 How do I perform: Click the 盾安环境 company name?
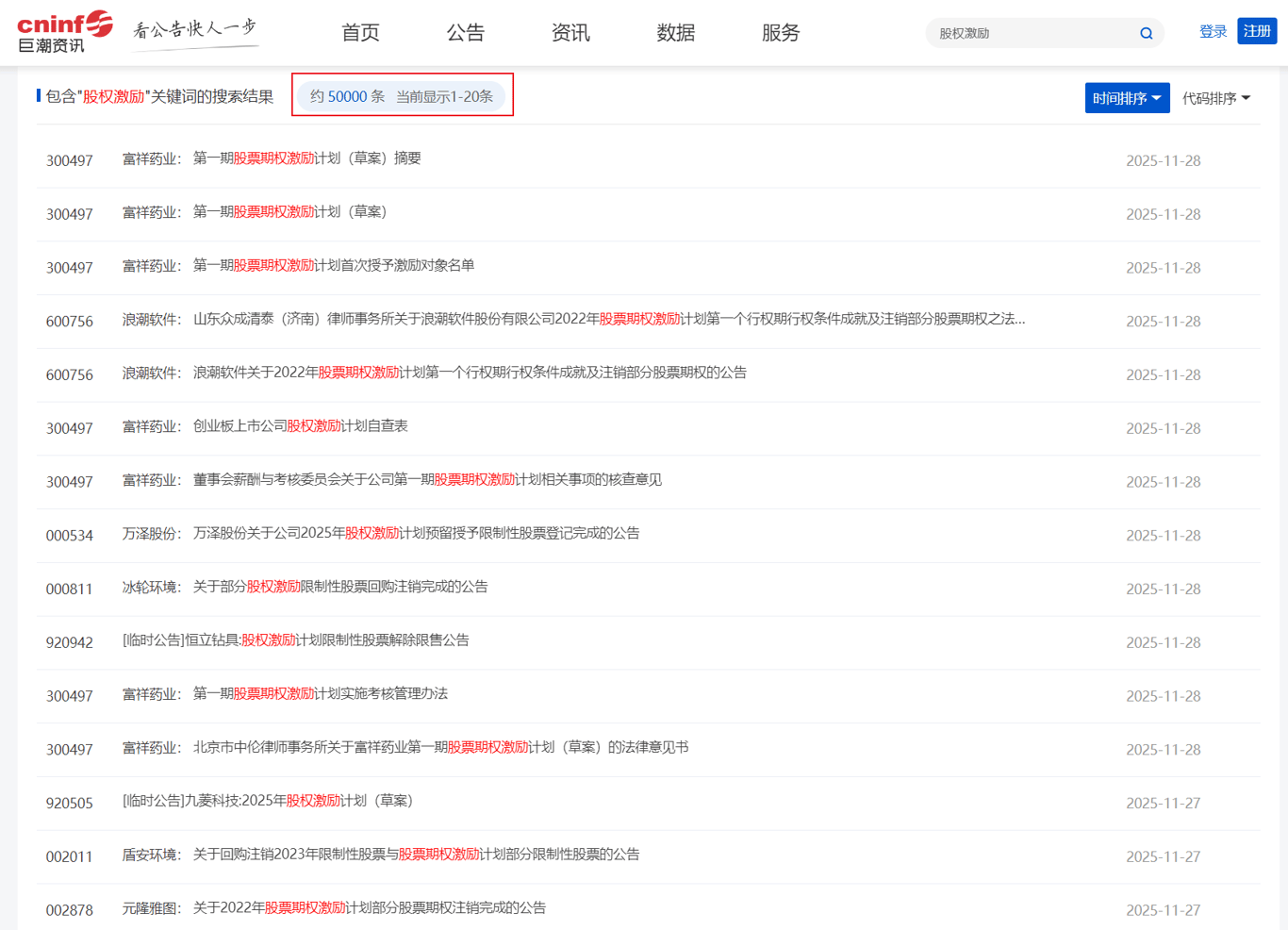pyautogui.click(x=152, y=855)
